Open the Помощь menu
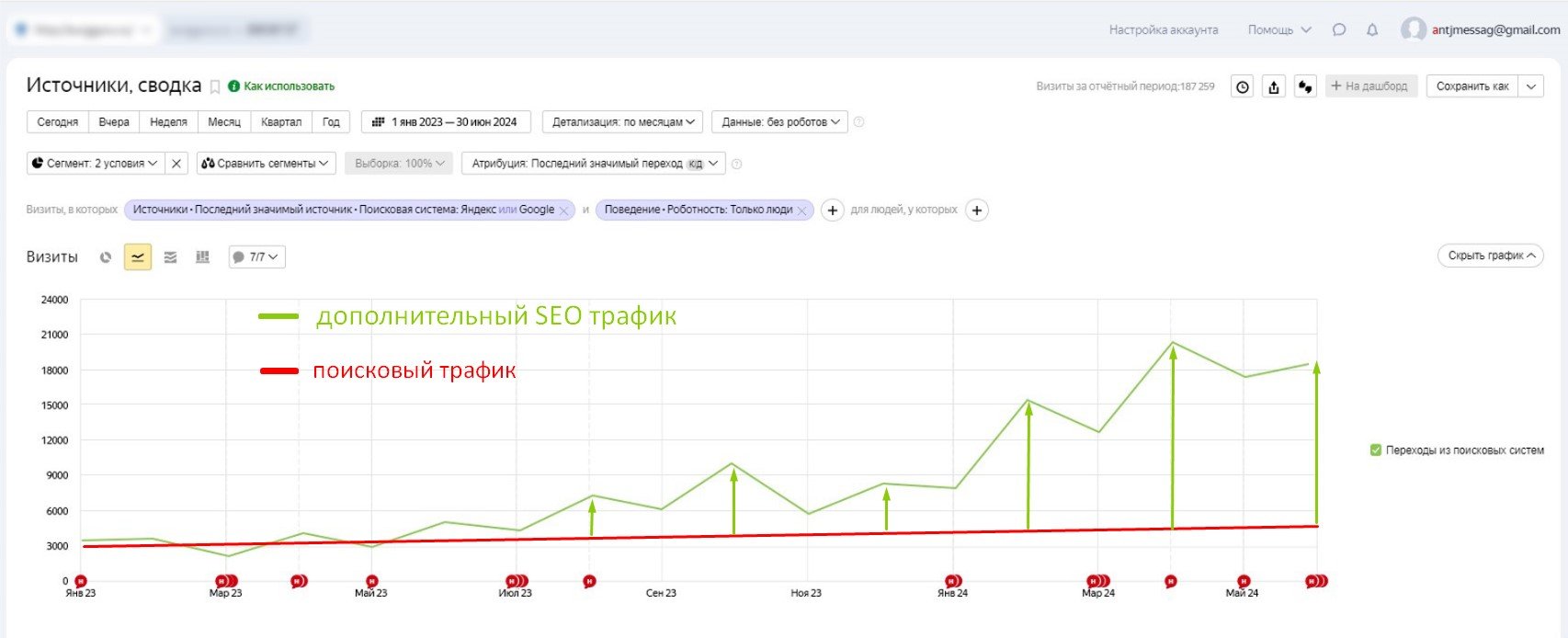 click(x=1278, y=30)
